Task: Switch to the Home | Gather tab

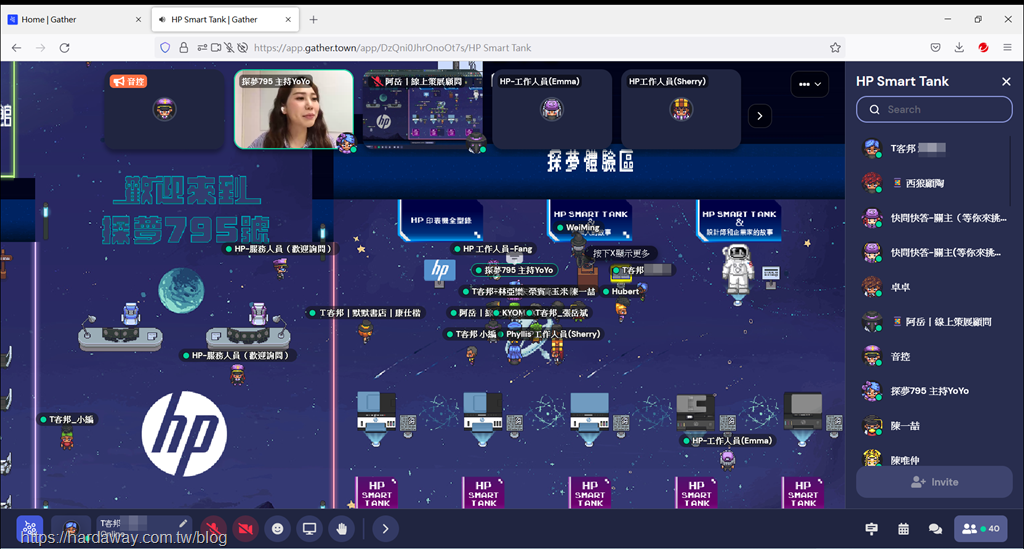Action: (x=72, y=20)
